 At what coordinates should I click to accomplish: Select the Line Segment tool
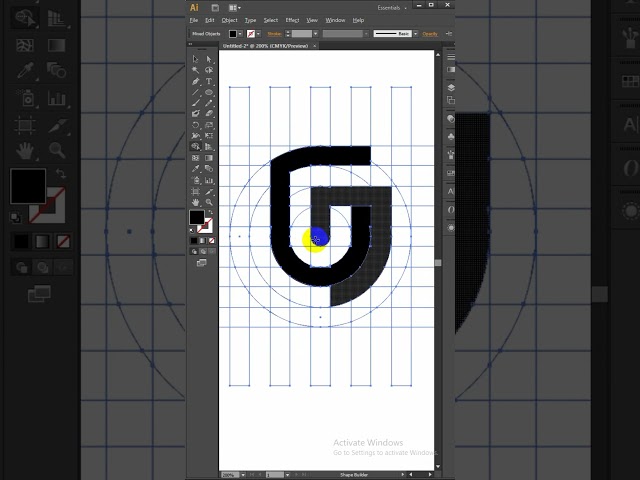(196, 92)
